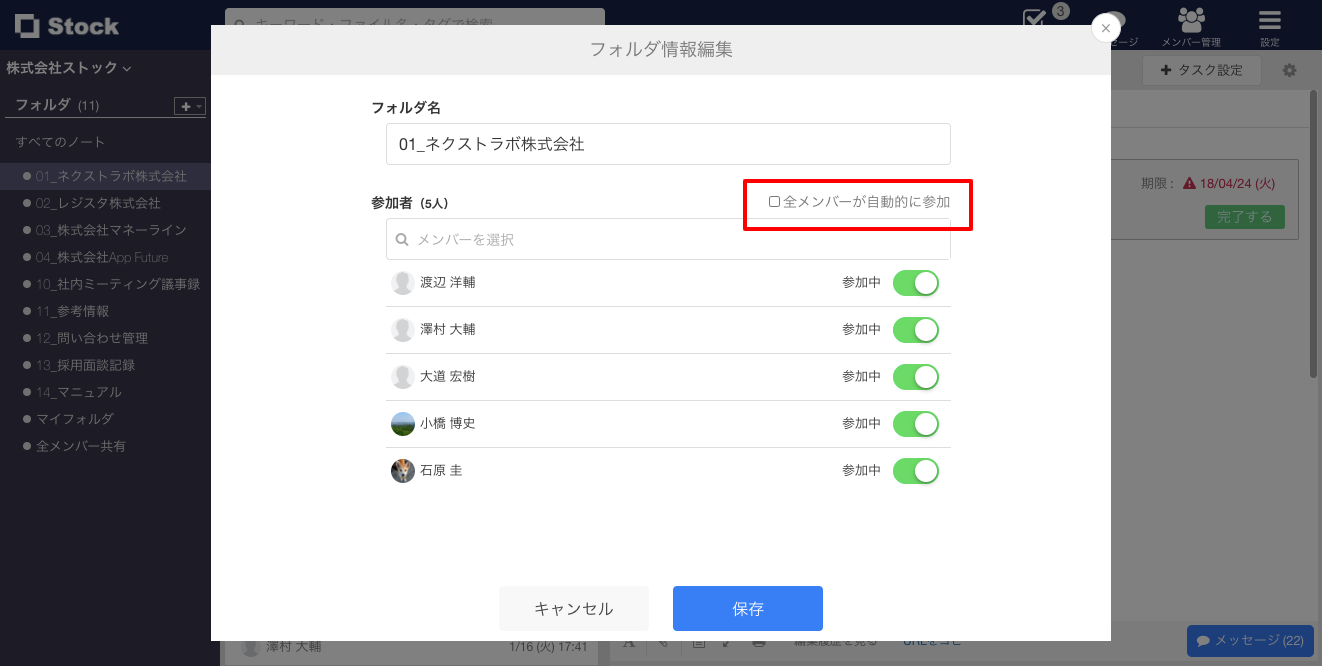Disable participation toggle for 渡辺 洋輔
Screen dimensions: 1322x666
(916, 282)
